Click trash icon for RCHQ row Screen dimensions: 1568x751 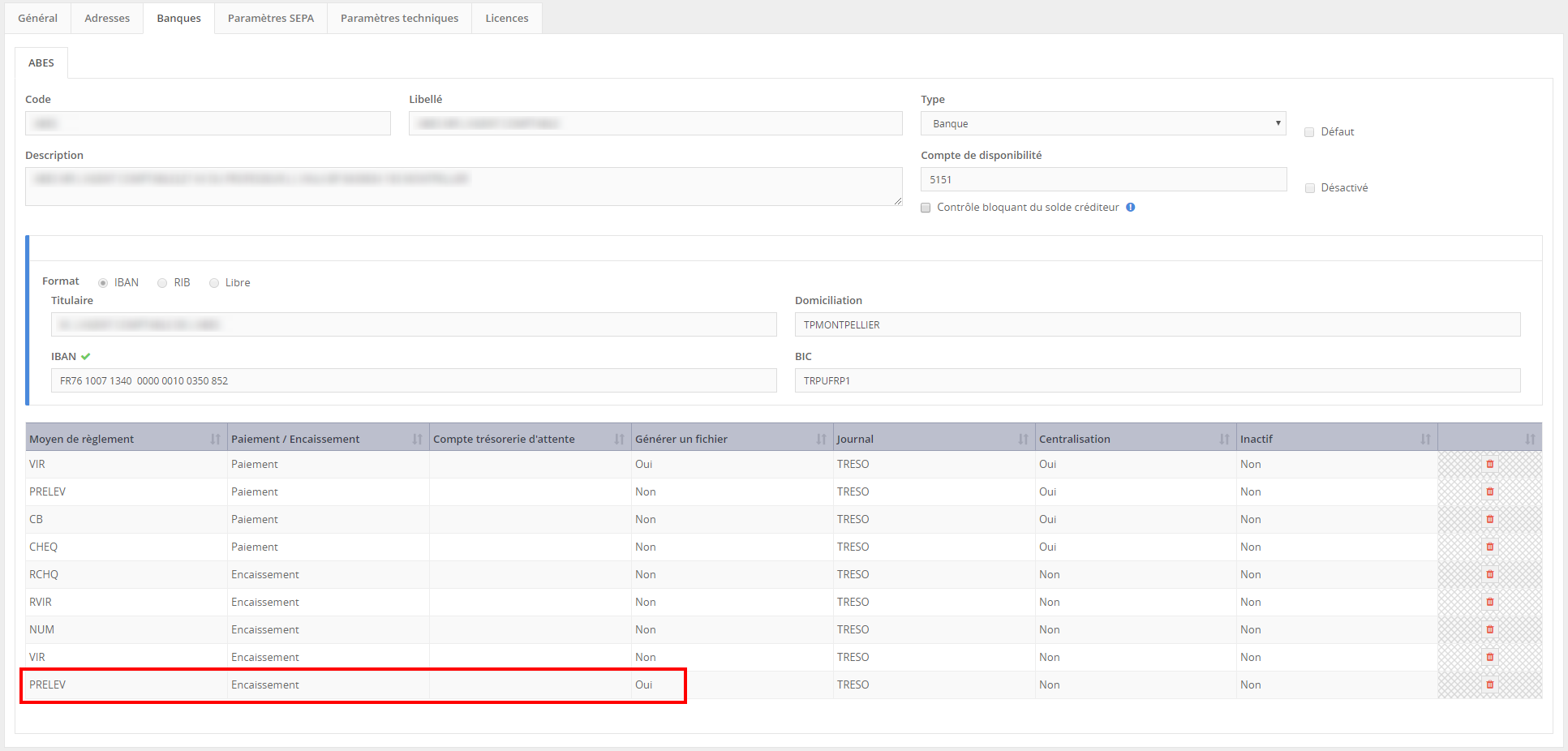1489,574
